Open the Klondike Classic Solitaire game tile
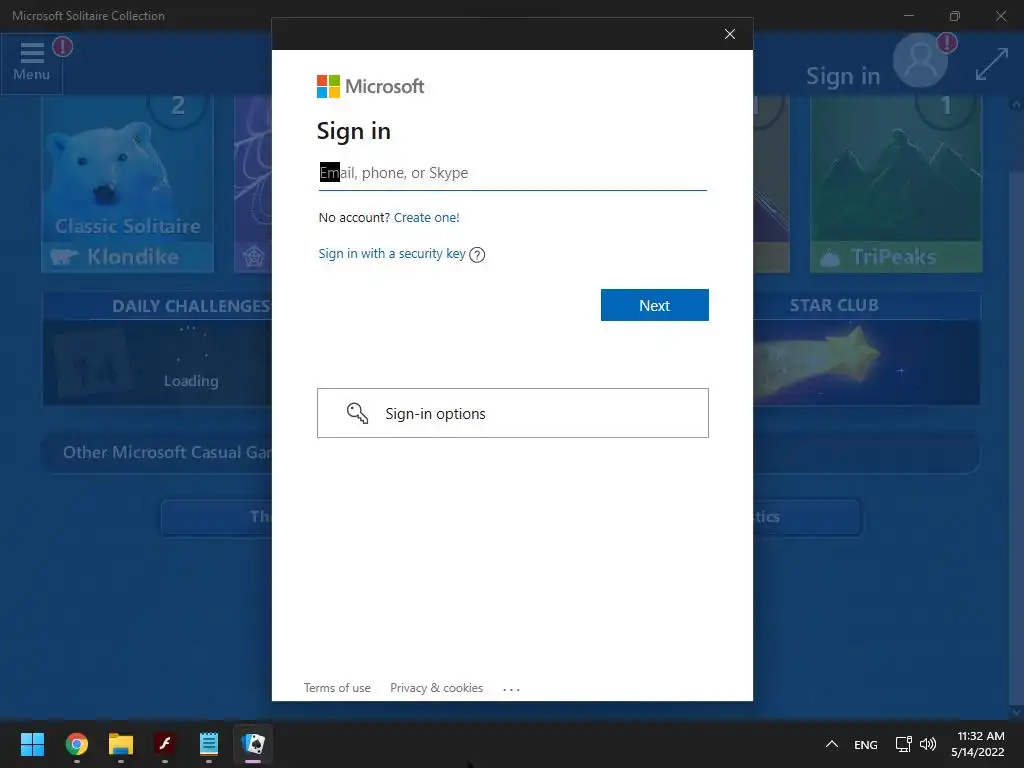The width and height of the screenshot is (1024, 768). pyautogui.click(x=127, y=184)
